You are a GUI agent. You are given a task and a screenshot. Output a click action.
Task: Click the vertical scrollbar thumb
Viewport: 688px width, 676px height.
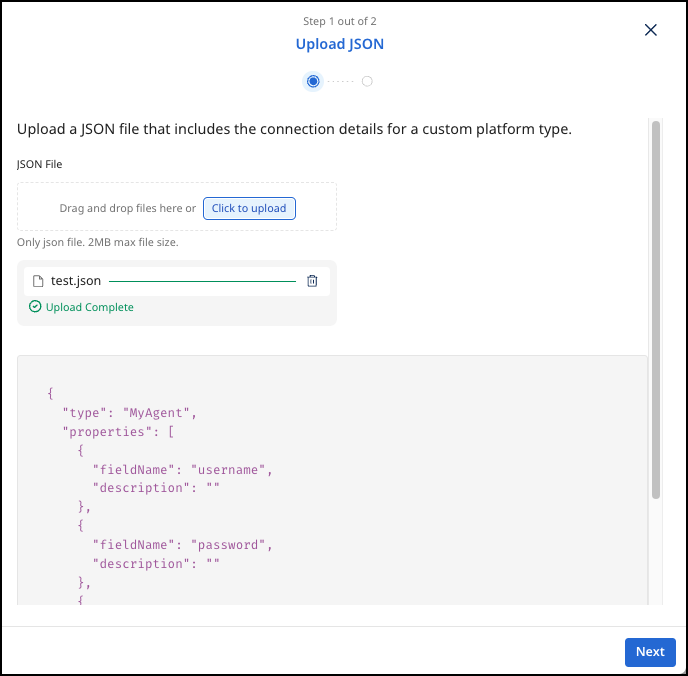(656, 310)
